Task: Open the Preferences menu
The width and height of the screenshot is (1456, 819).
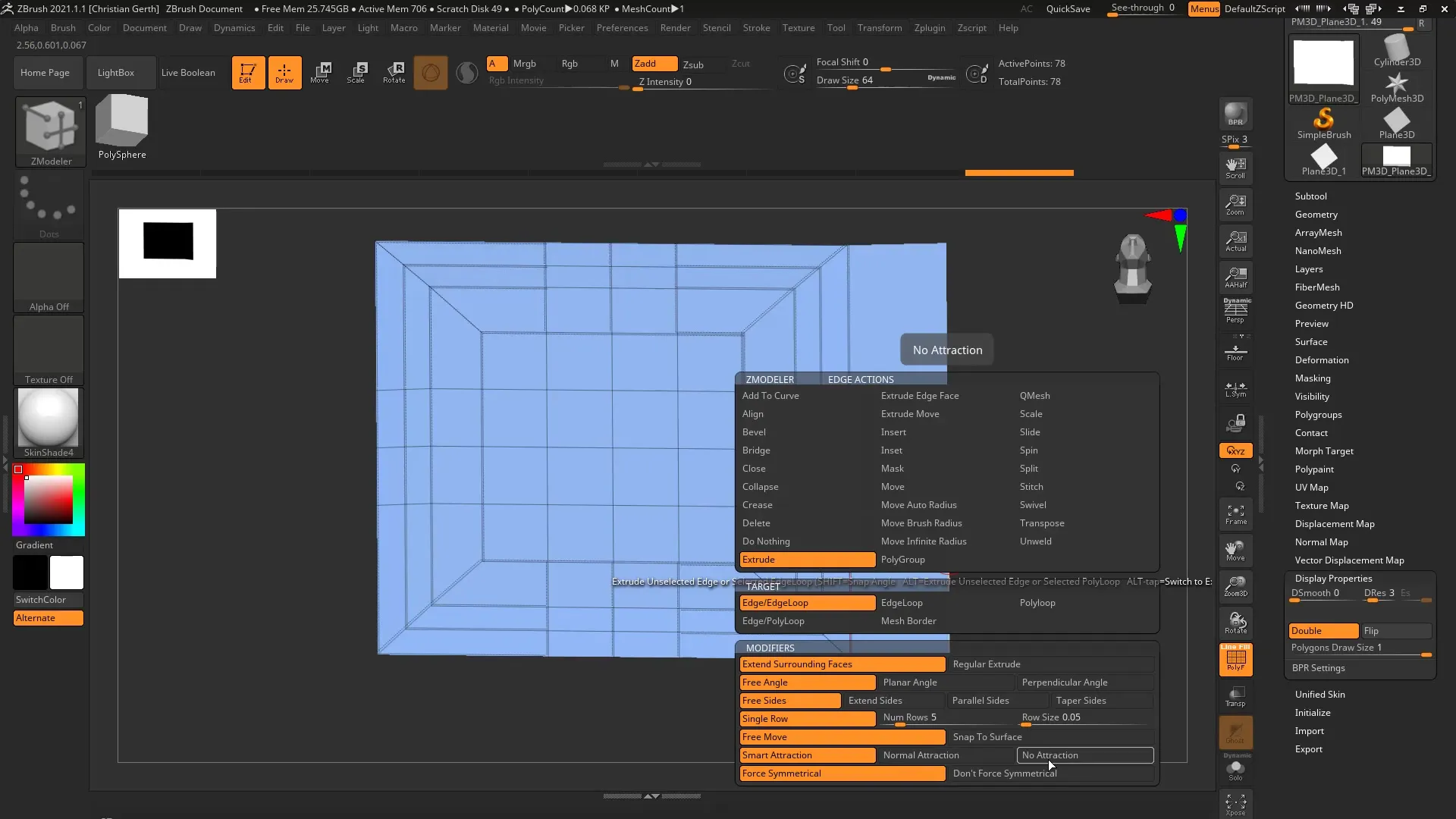Action: click(x=622, y=28)
